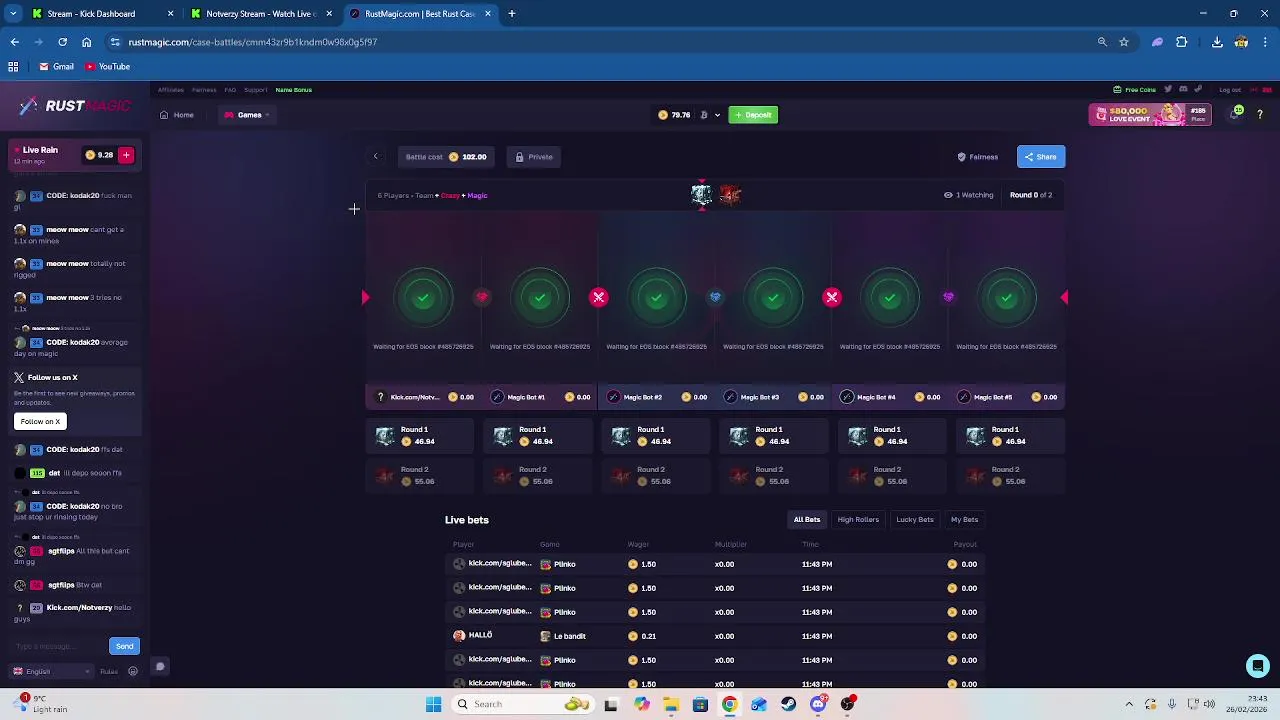The image size is (1280, 720).
Task: Click the Follow on X button
Action: (40, 421)
